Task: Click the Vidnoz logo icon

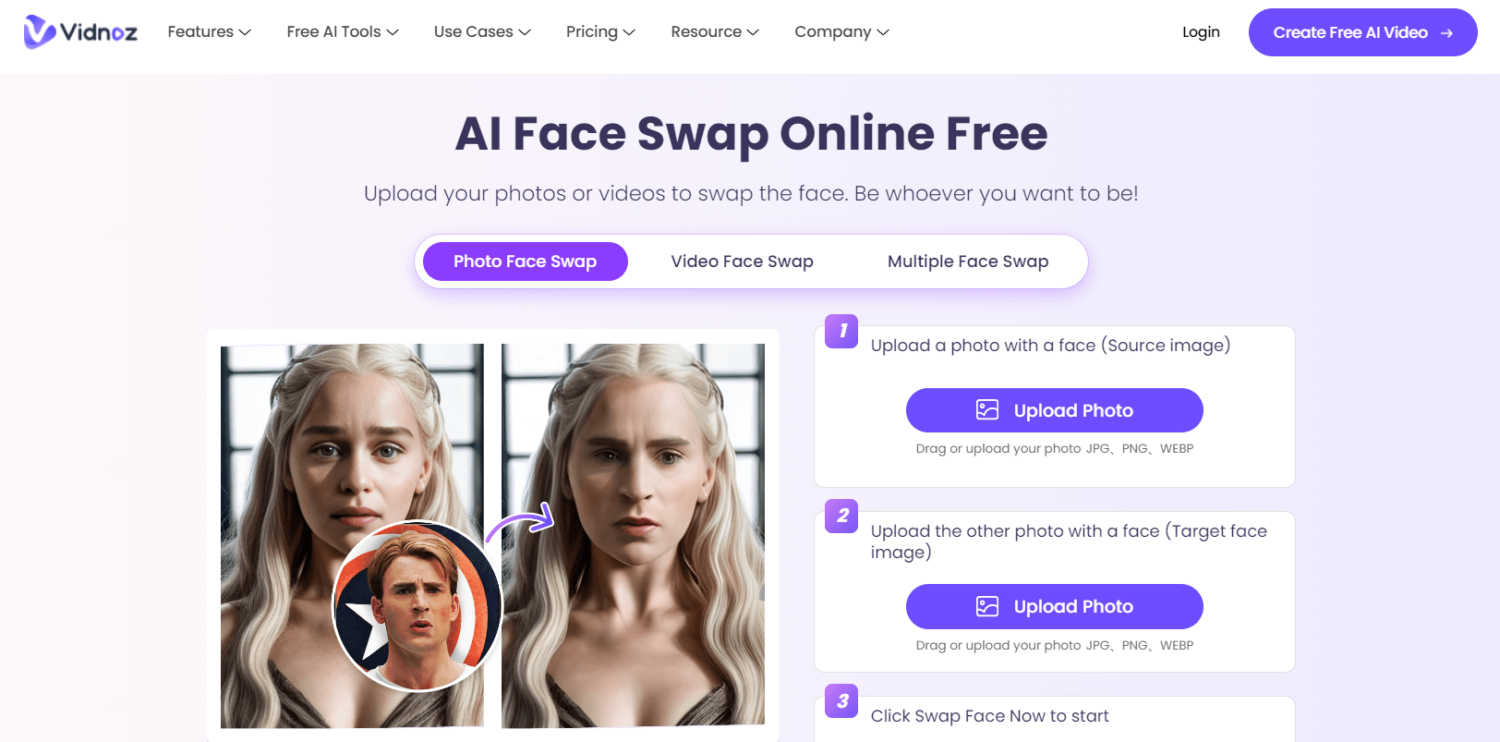Action: (40, 32)
